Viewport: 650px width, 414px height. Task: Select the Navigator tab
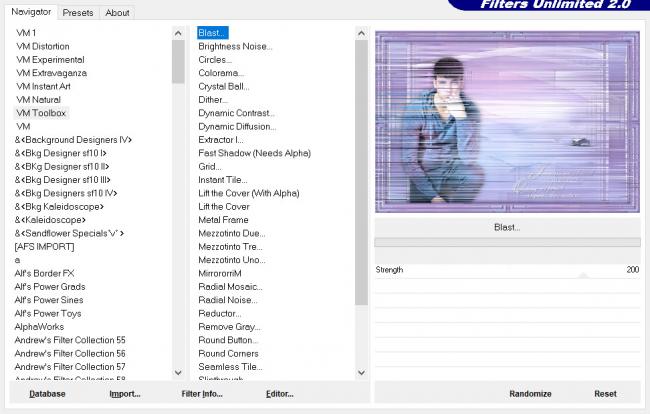[x=29, y=12]
